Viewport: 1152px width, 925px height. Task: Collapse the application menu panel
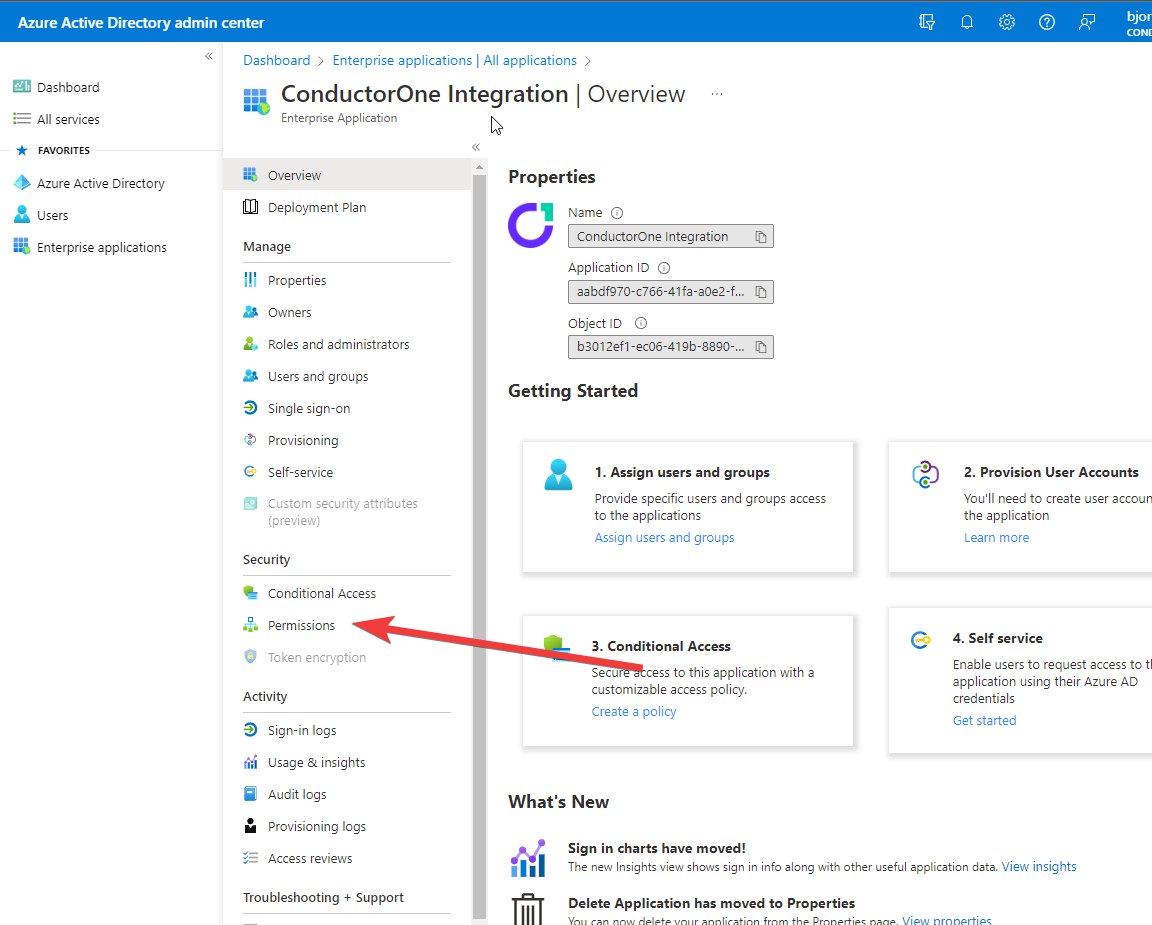tap(476, 146)
